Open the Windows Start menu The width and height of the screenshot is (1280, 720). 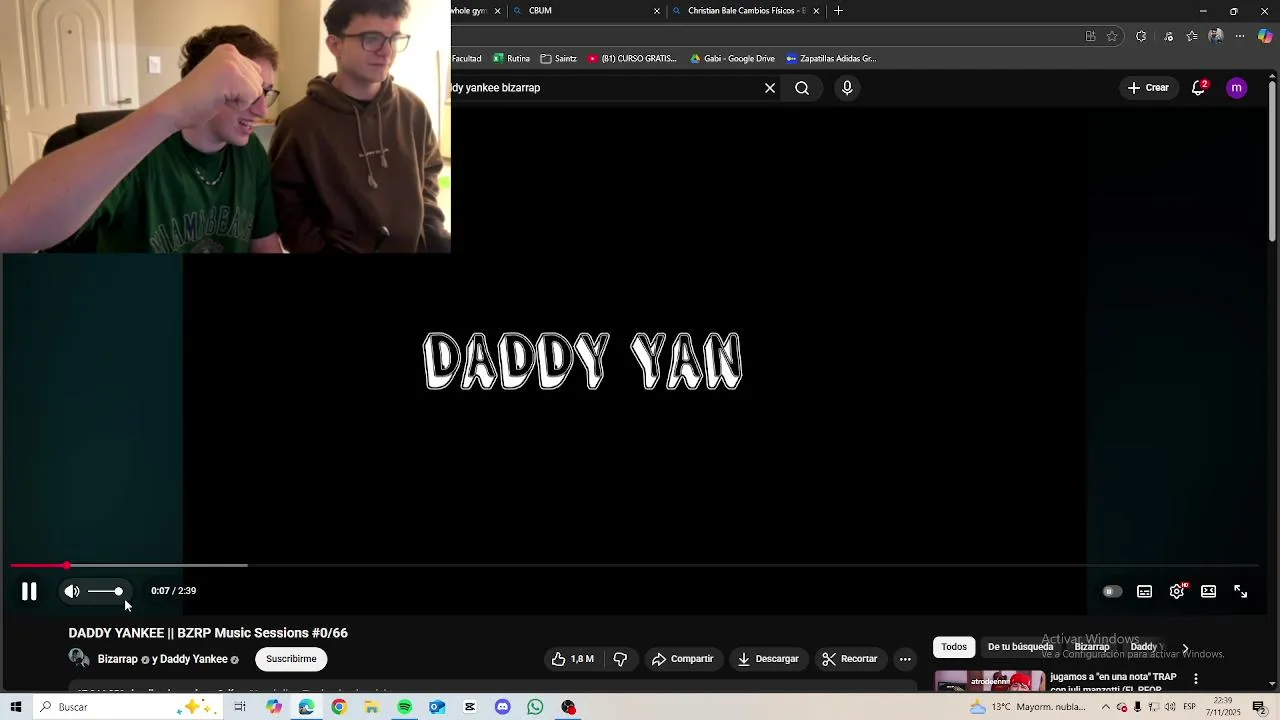pos(16,707)
